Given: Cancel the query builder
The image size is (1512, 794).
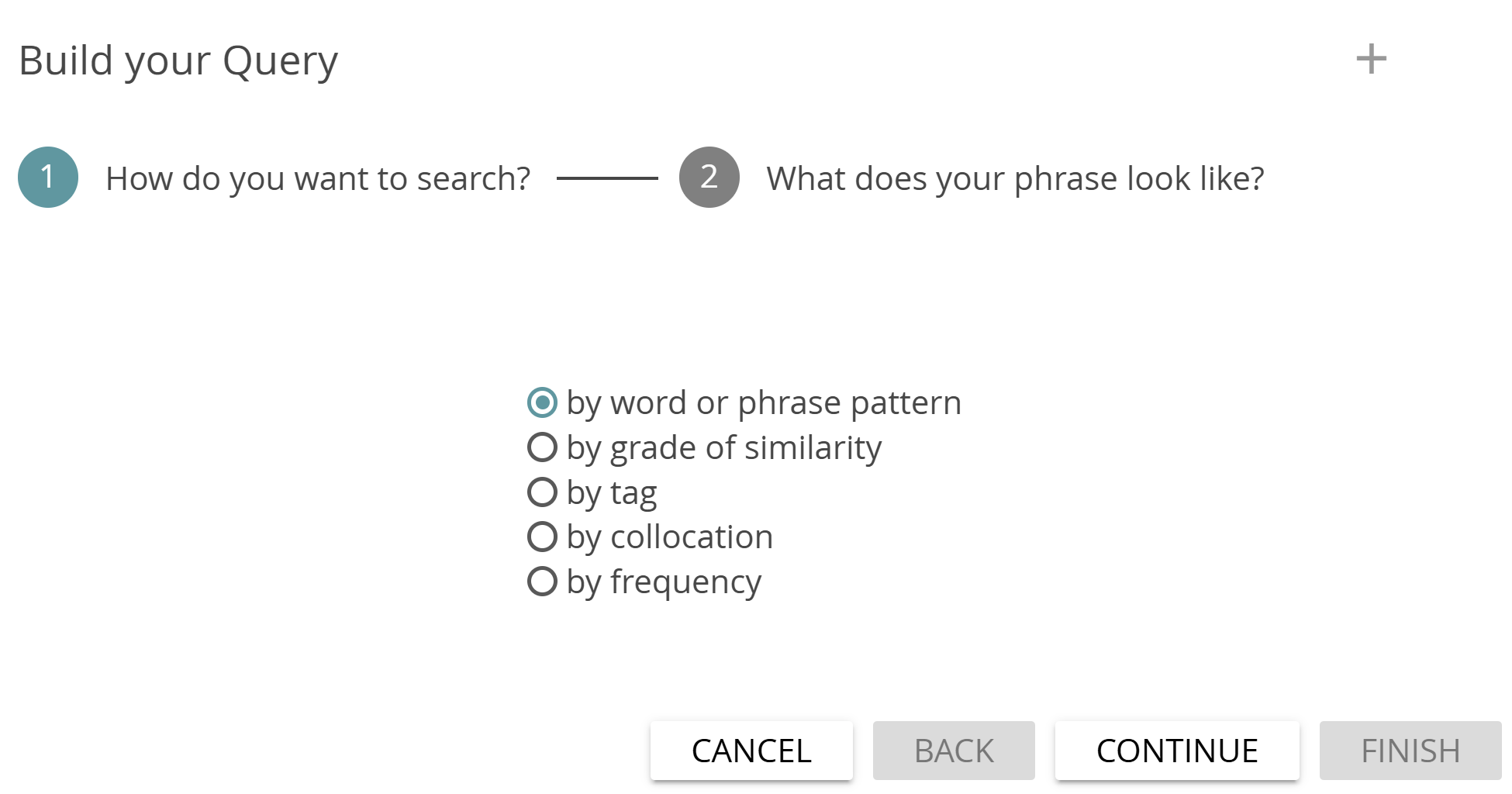Looking at the screenshot, I should click(751, 750).
